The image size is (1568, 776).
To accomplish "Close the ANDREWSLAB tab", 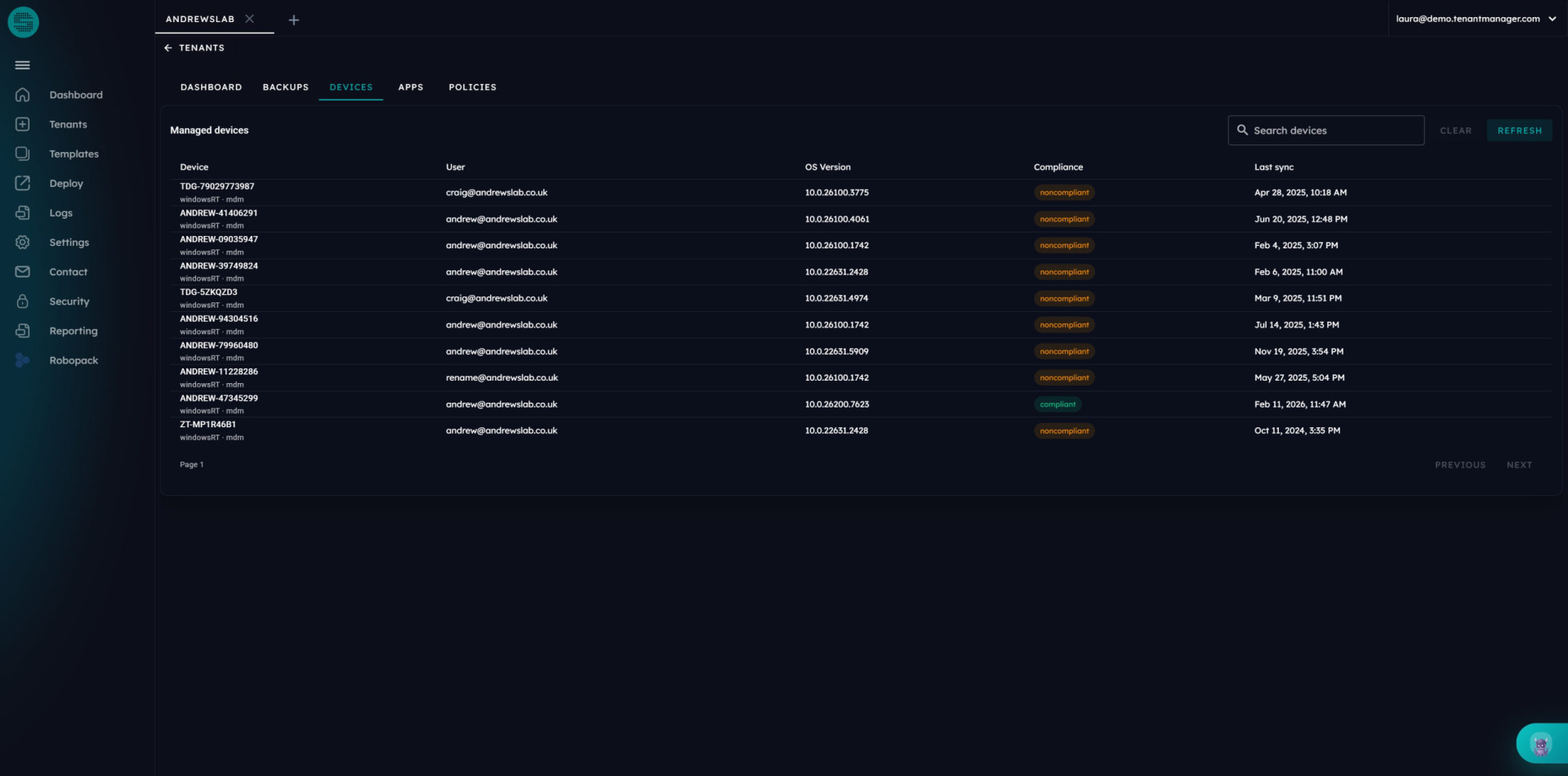I will (x=250, y=19).
